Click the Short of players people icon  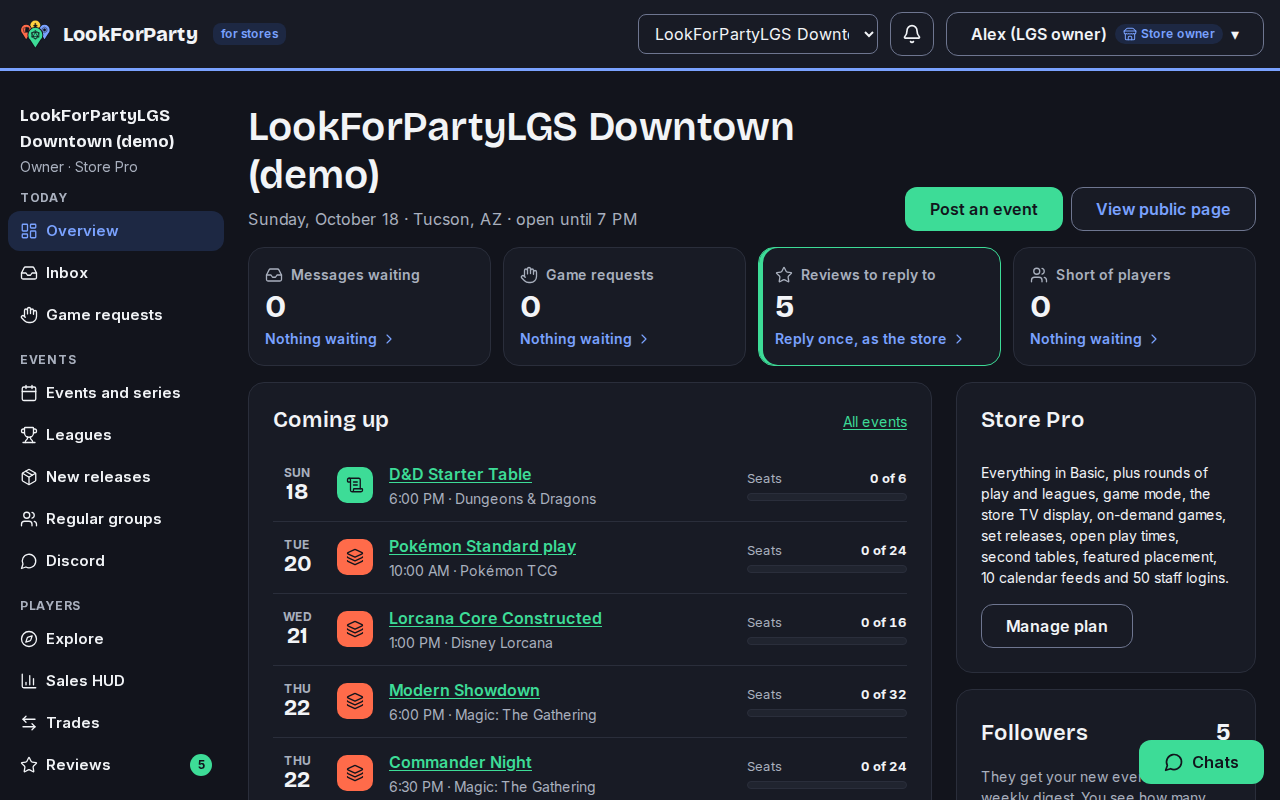[x=1039, y=275]
